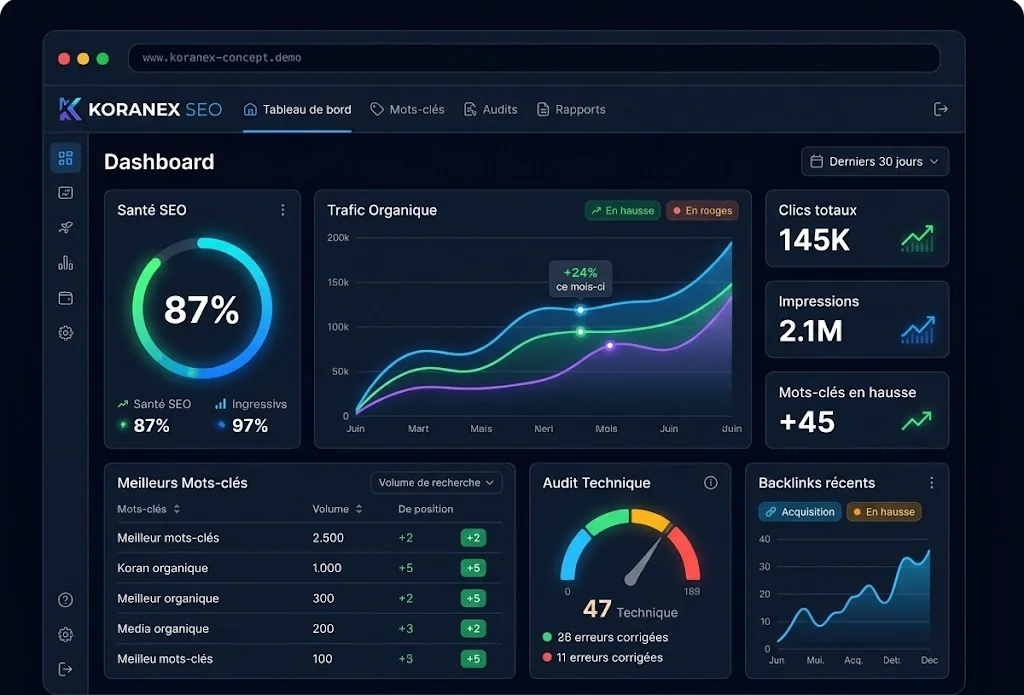The width and height of the screenshot is (1024, 695).
Task: Click the En rouges tag
Action: pyautogui.click(x=702, y=210)
